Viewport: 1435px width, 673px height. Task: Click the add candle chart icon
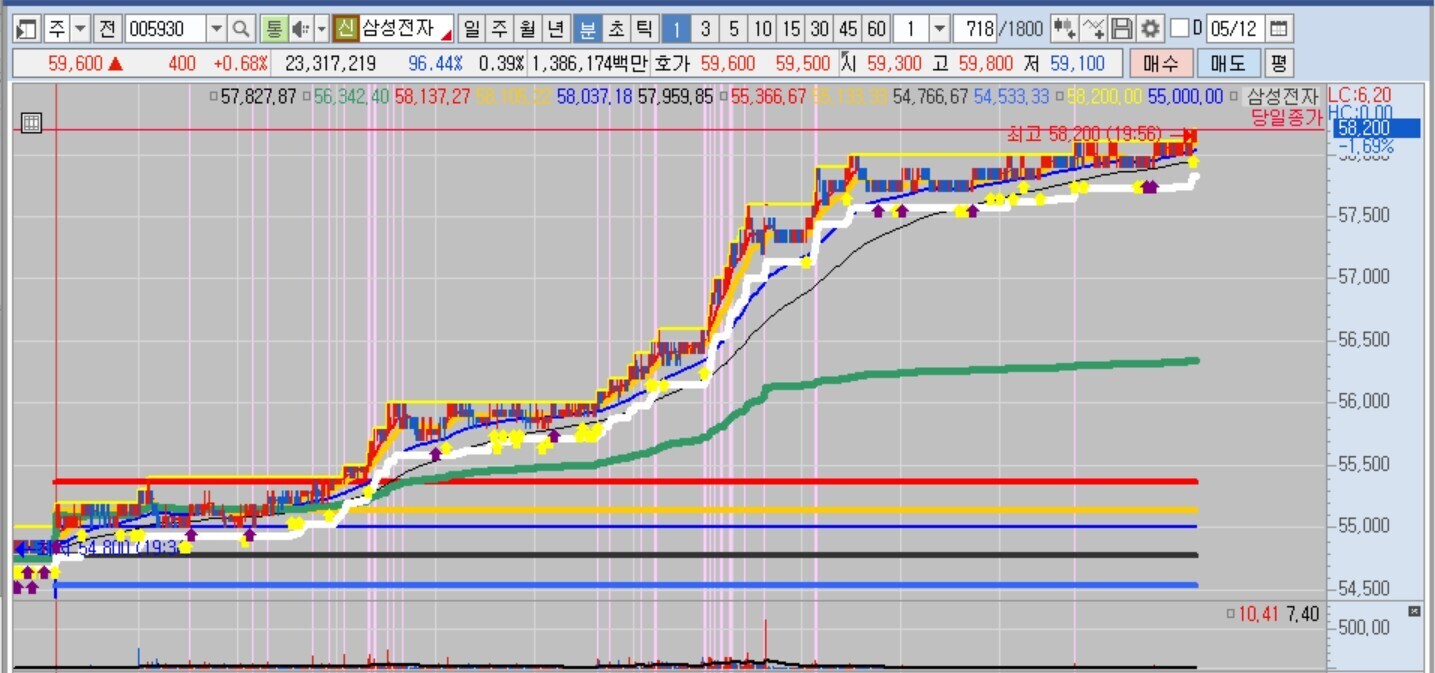coord(1066,28)
